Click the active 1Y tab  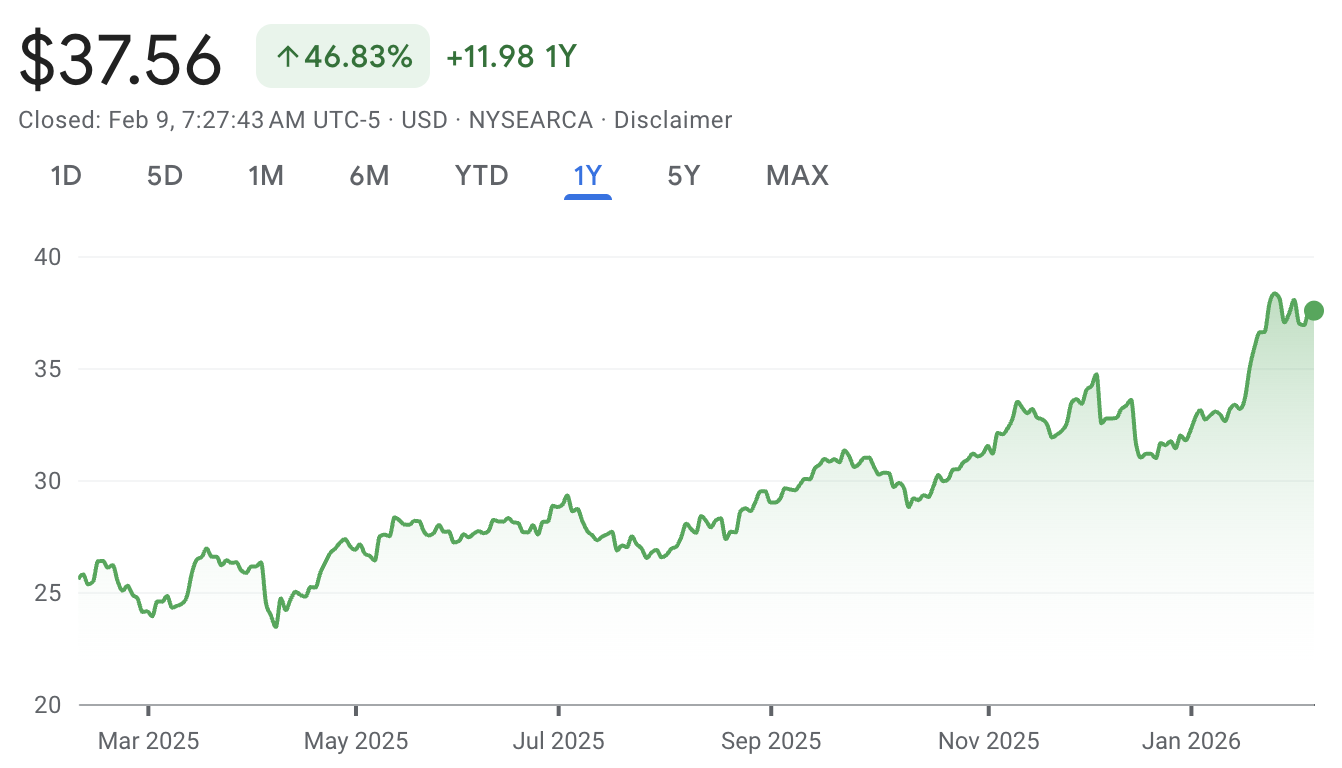587,176
